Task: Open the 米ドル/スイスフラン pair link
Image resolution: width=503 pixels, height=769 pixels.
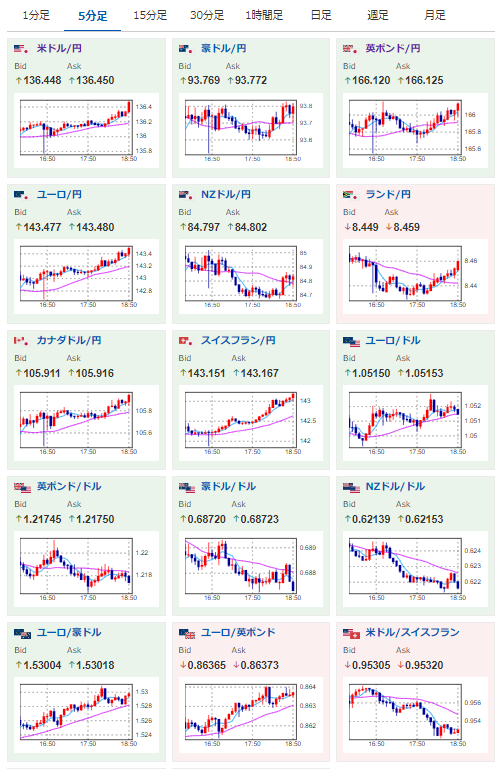Action: [x=412, y=633]
